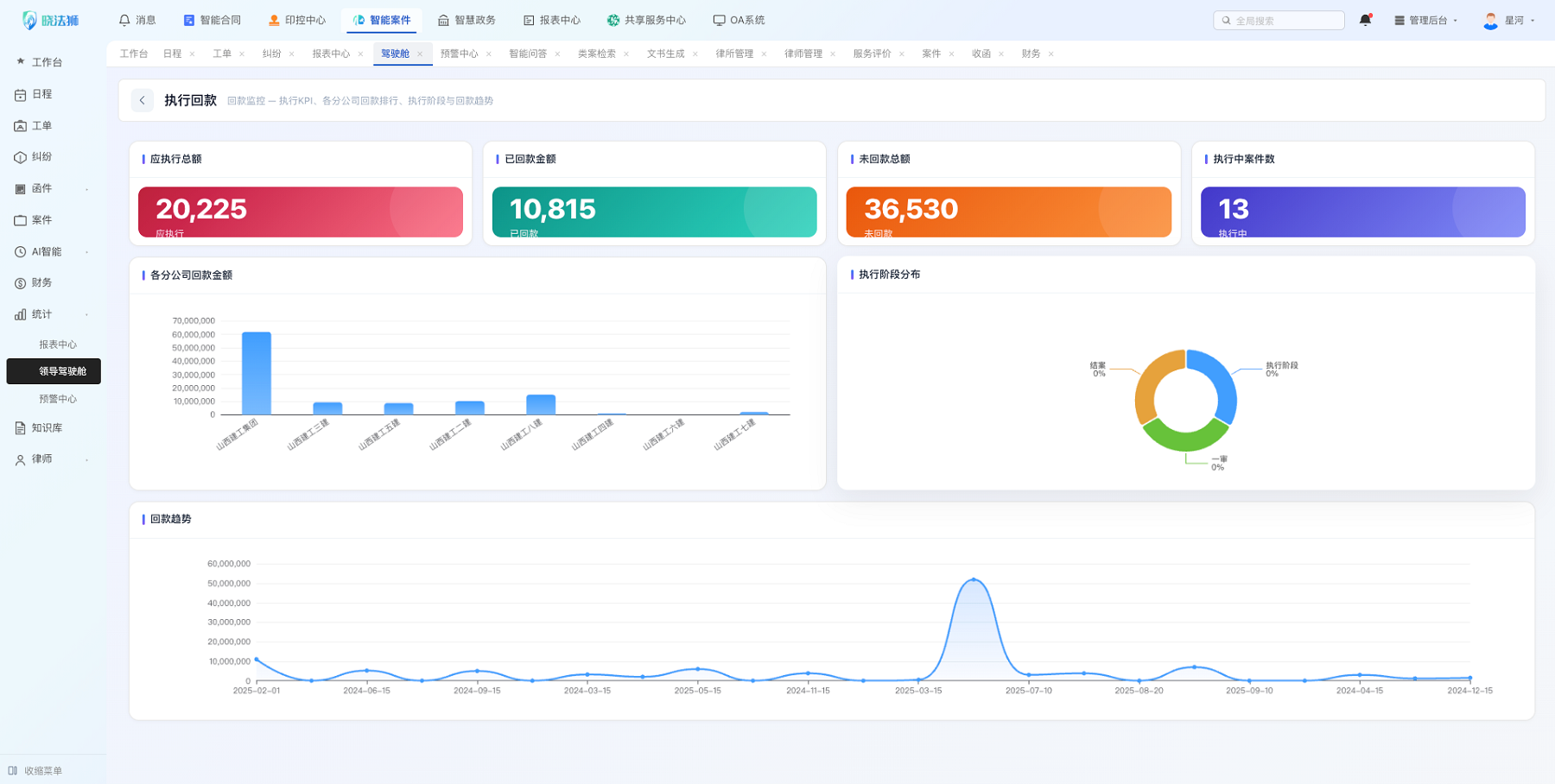Switch to the 智能问答 tab
Screen dimensions: 1555x784
528,54
